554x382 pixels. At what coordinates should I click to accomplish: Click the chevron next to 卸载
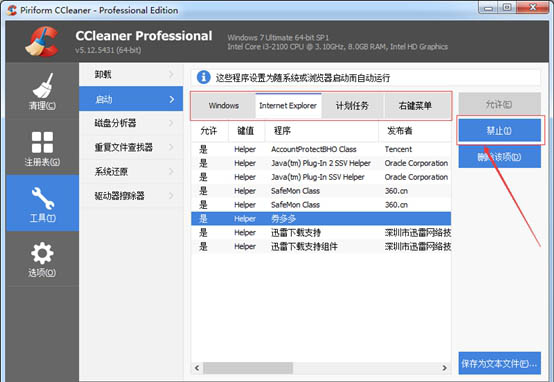click(x=171, y=75)
